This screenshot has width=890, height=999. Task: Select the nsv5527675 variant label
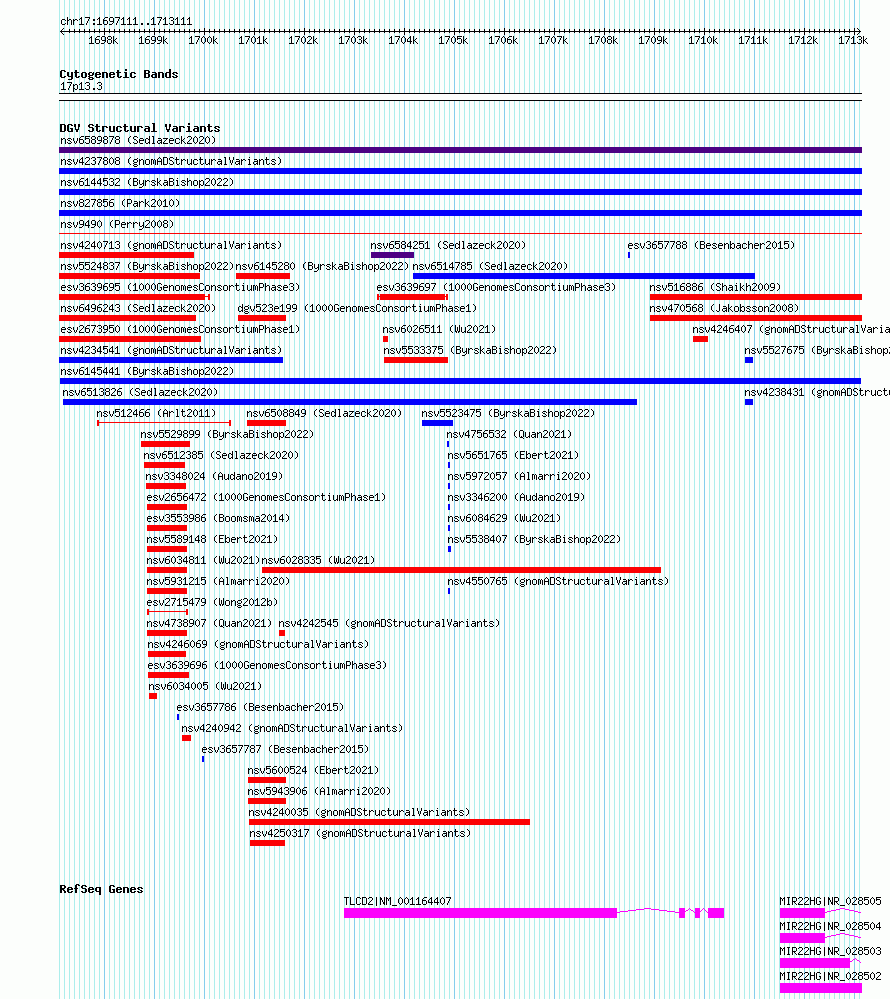click(817, 350)
